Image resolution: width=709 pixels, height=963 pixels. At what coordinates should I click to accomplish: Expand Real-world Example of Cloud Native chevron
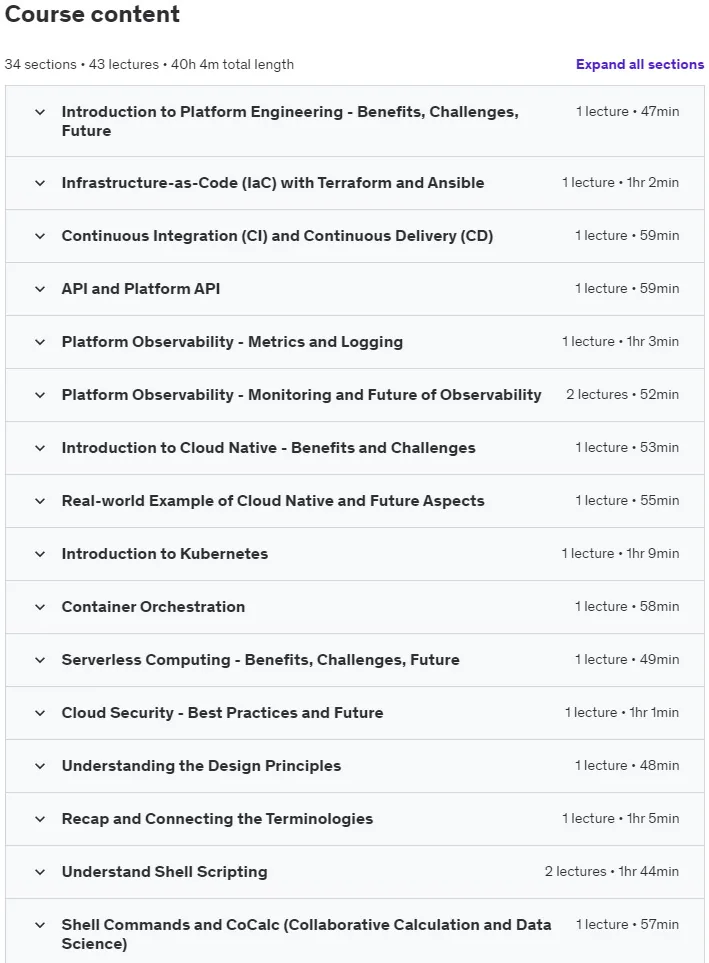click(40, 501)
